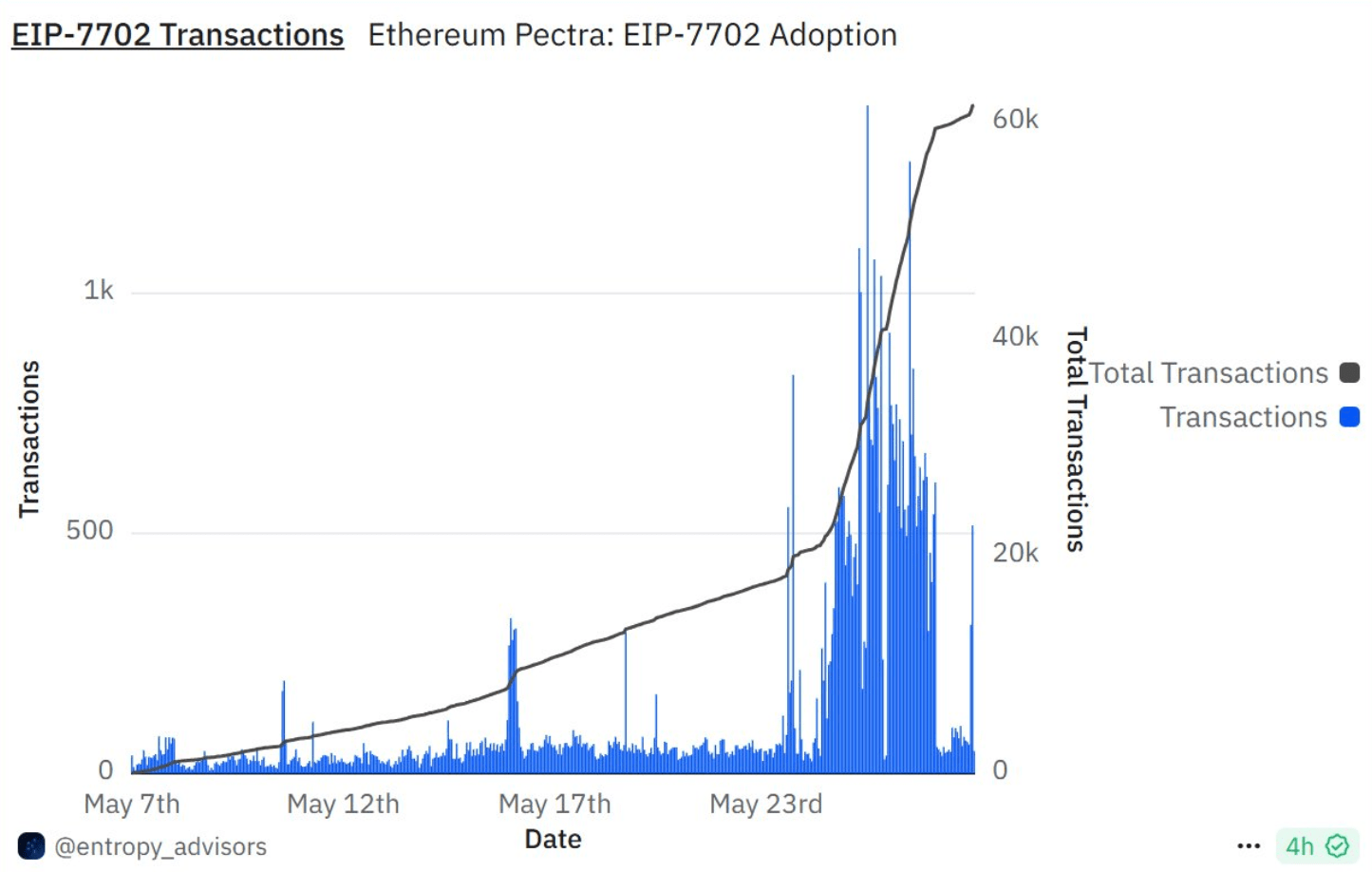Screen dimensions: 1372x872
Task: Select the May 17th axis label
Action: click(554, 804)
